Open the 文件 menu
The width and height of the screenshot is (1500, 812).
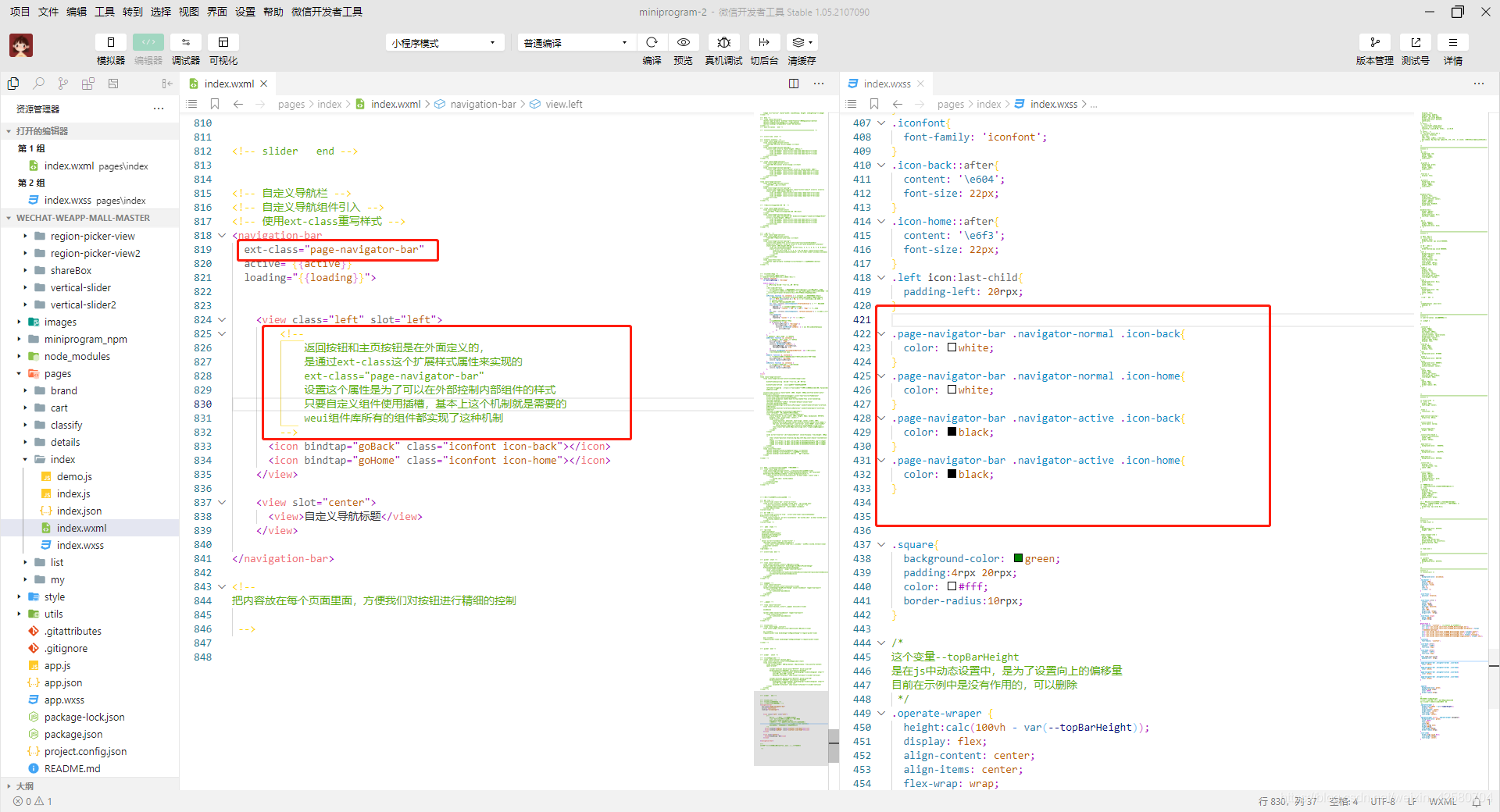click(48, 12)
